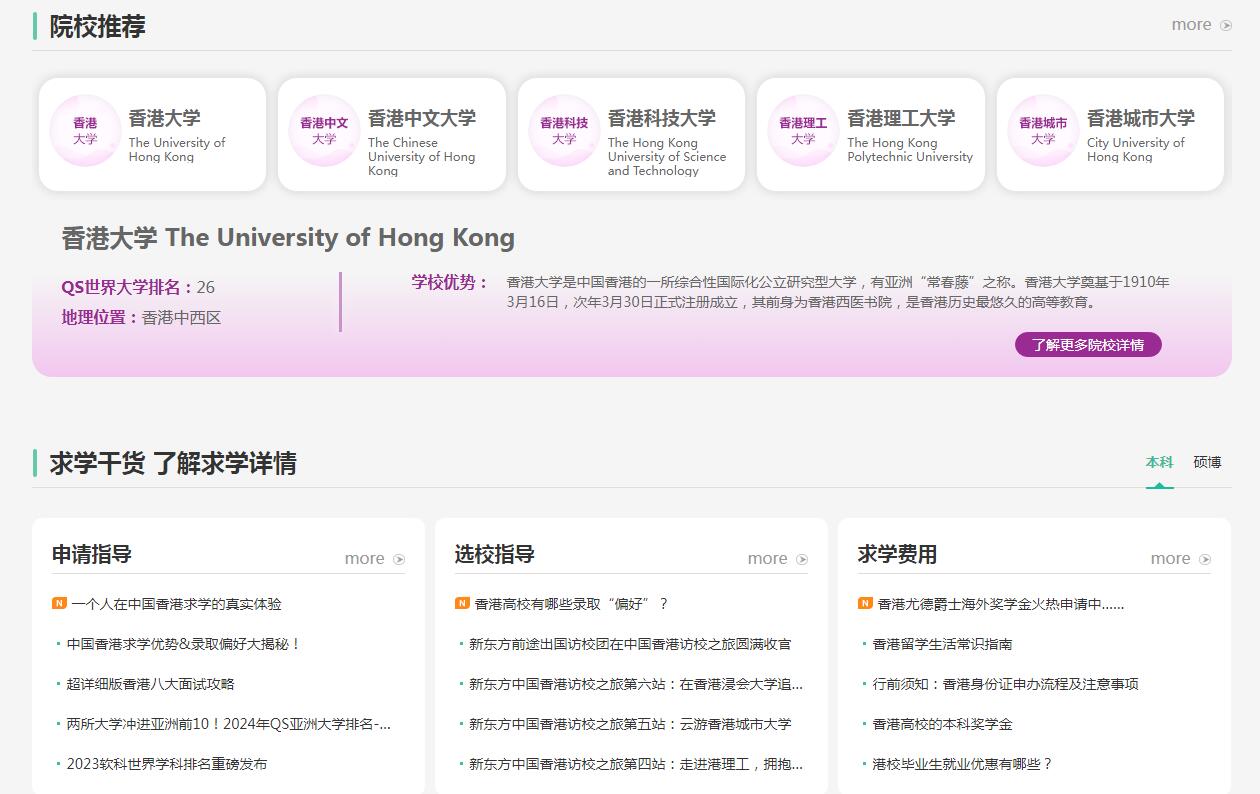Screen dimensions: 1260x794
Task: Click the 香港科技大学 round logo icon
Action: coord(564,131)
